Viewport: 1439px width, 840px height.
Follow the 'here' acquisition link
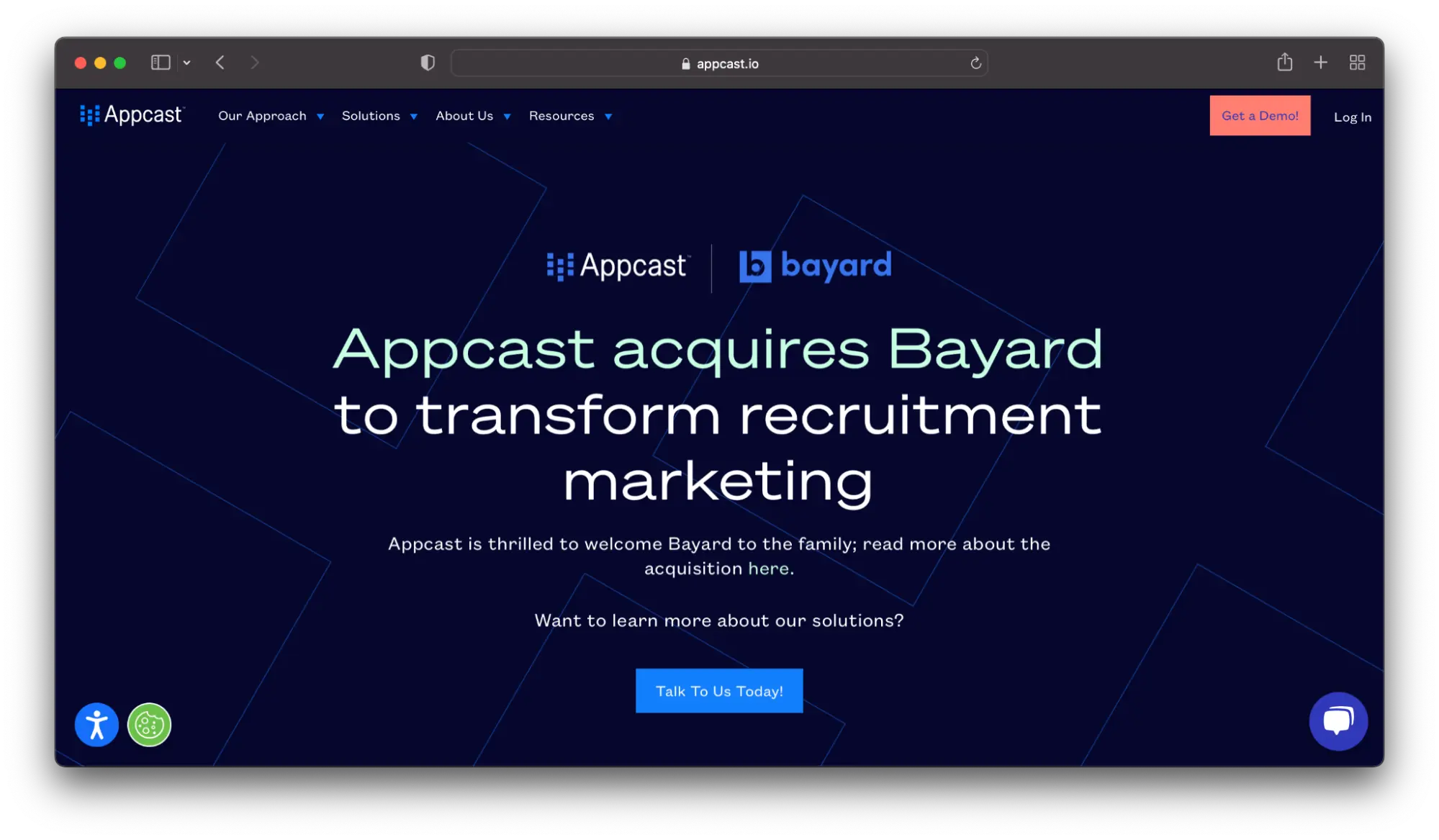coord(768,569)
